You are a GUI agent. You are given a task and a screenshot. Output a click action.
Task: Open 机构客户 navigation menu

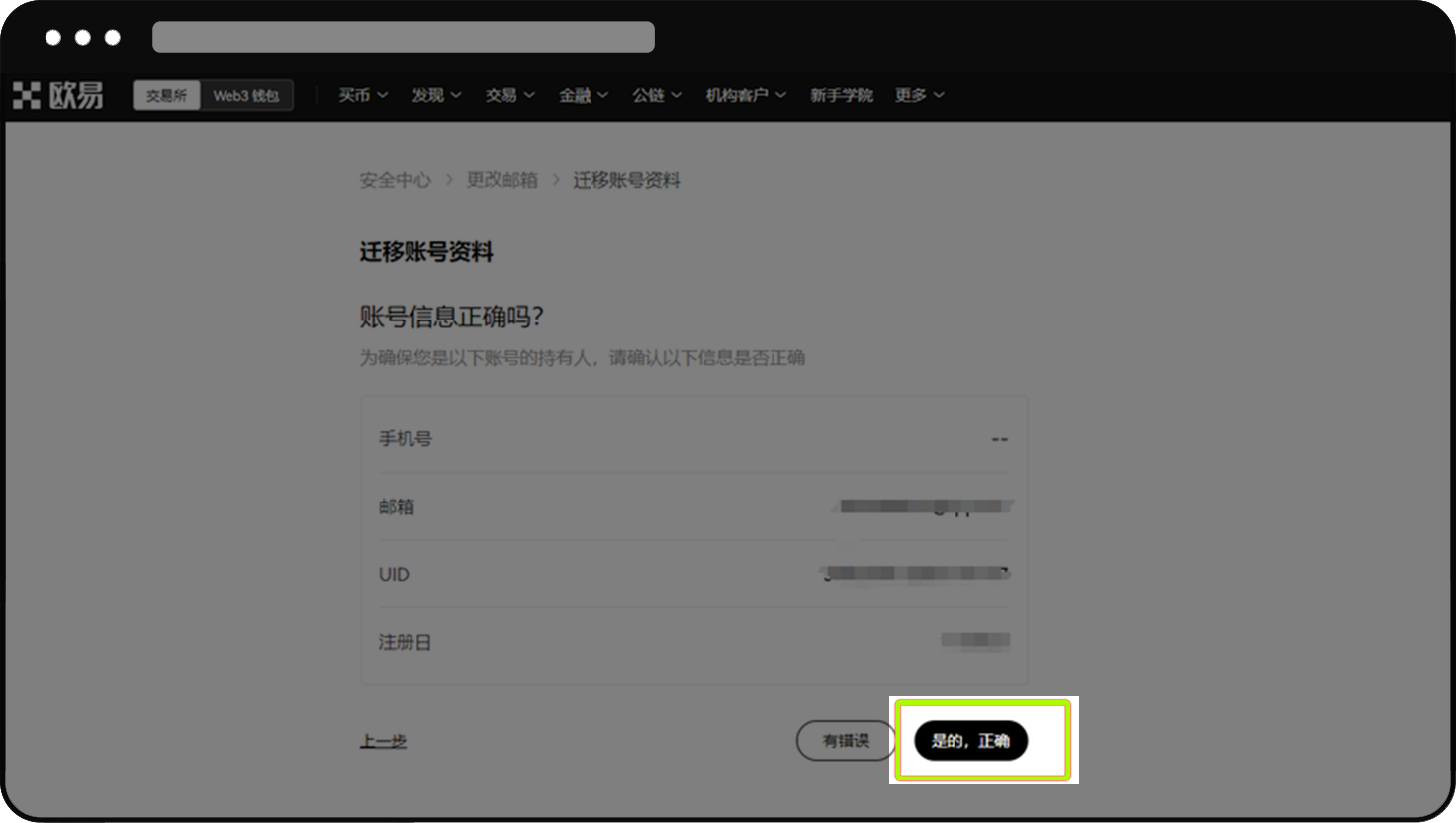pos(745,95)
